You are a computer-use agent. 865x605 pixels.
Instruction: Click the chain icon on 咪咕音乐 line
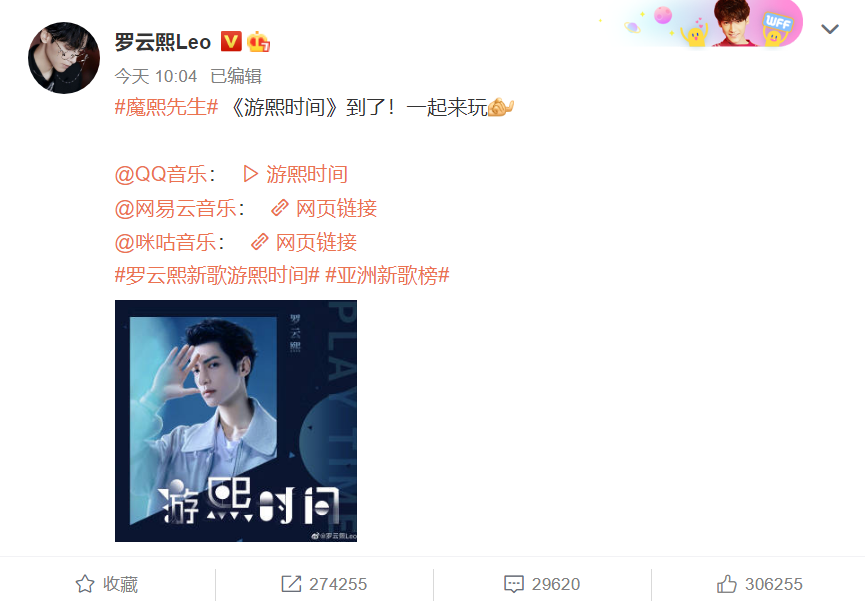[x=259, y=242]
